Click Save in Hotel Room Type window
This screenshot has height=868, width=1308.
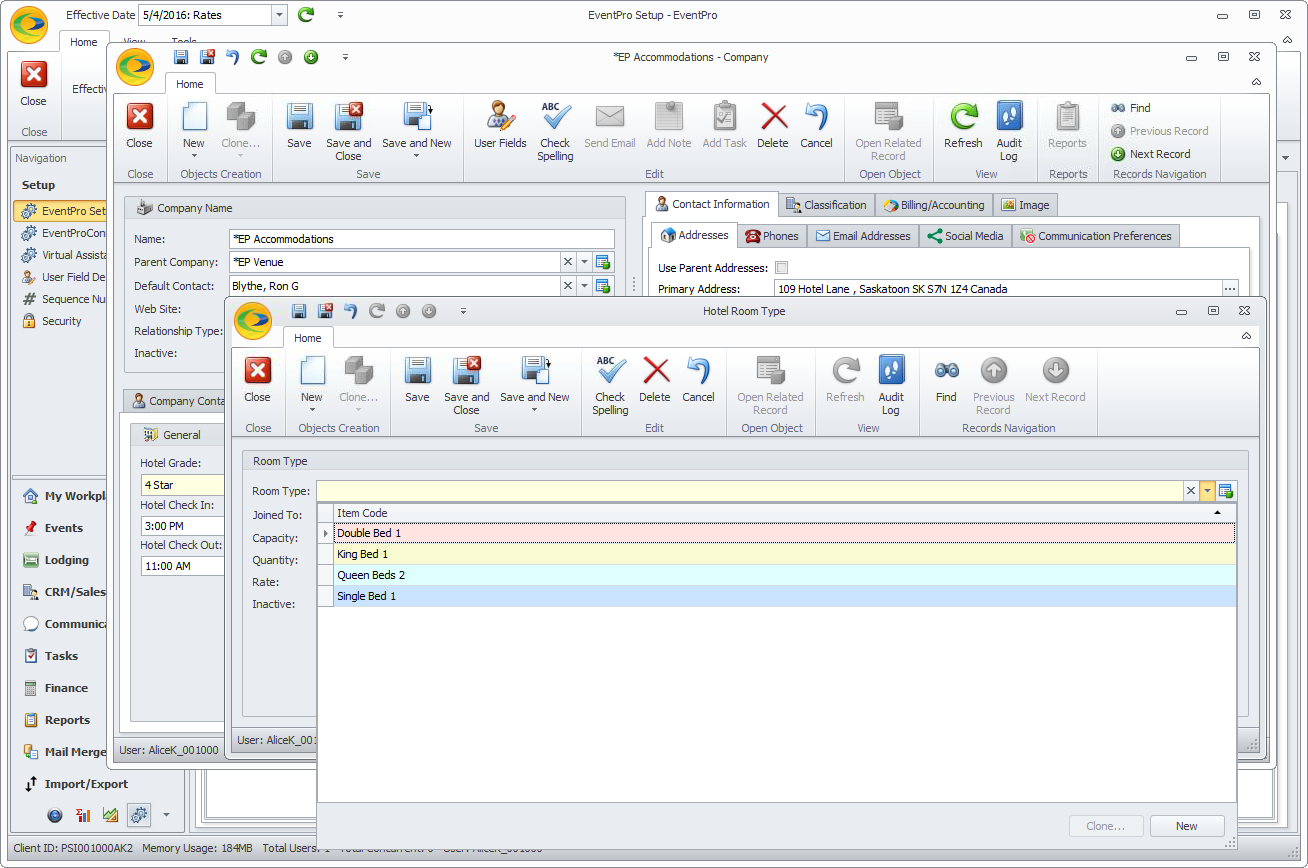point(417,380)
